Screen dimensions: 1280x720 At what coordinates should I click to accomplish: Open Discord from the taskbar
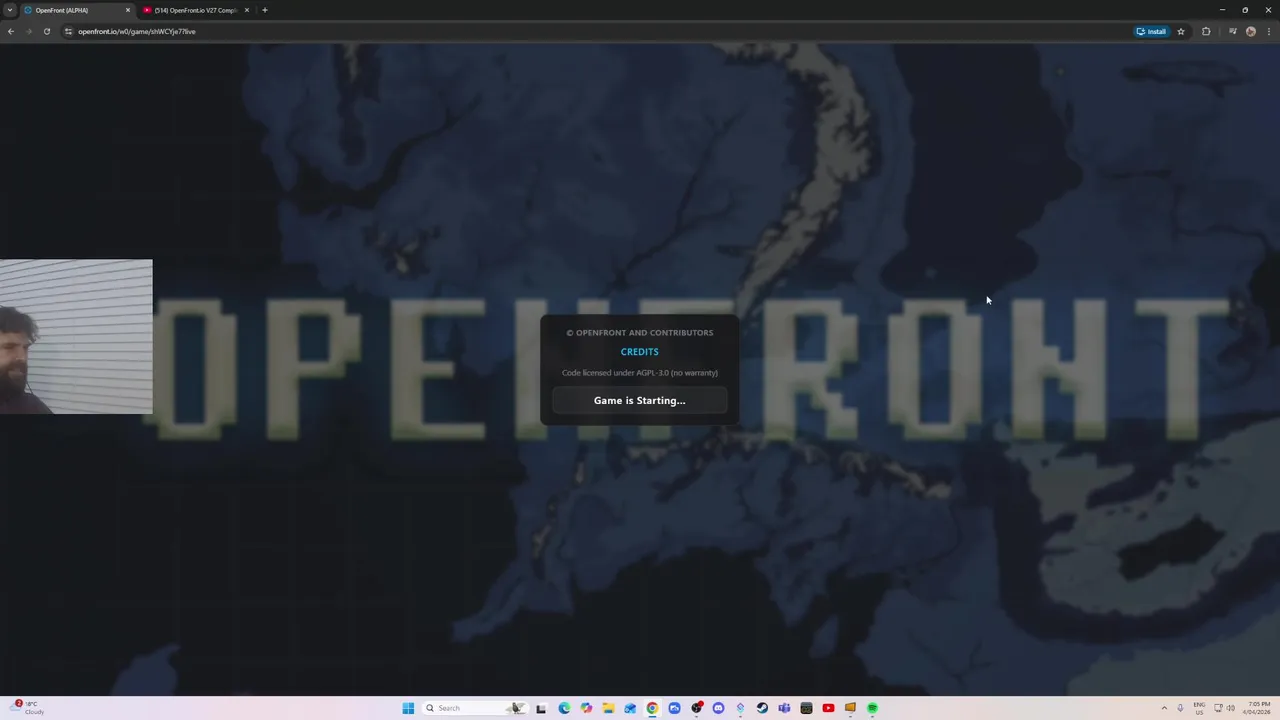(718, 708)
